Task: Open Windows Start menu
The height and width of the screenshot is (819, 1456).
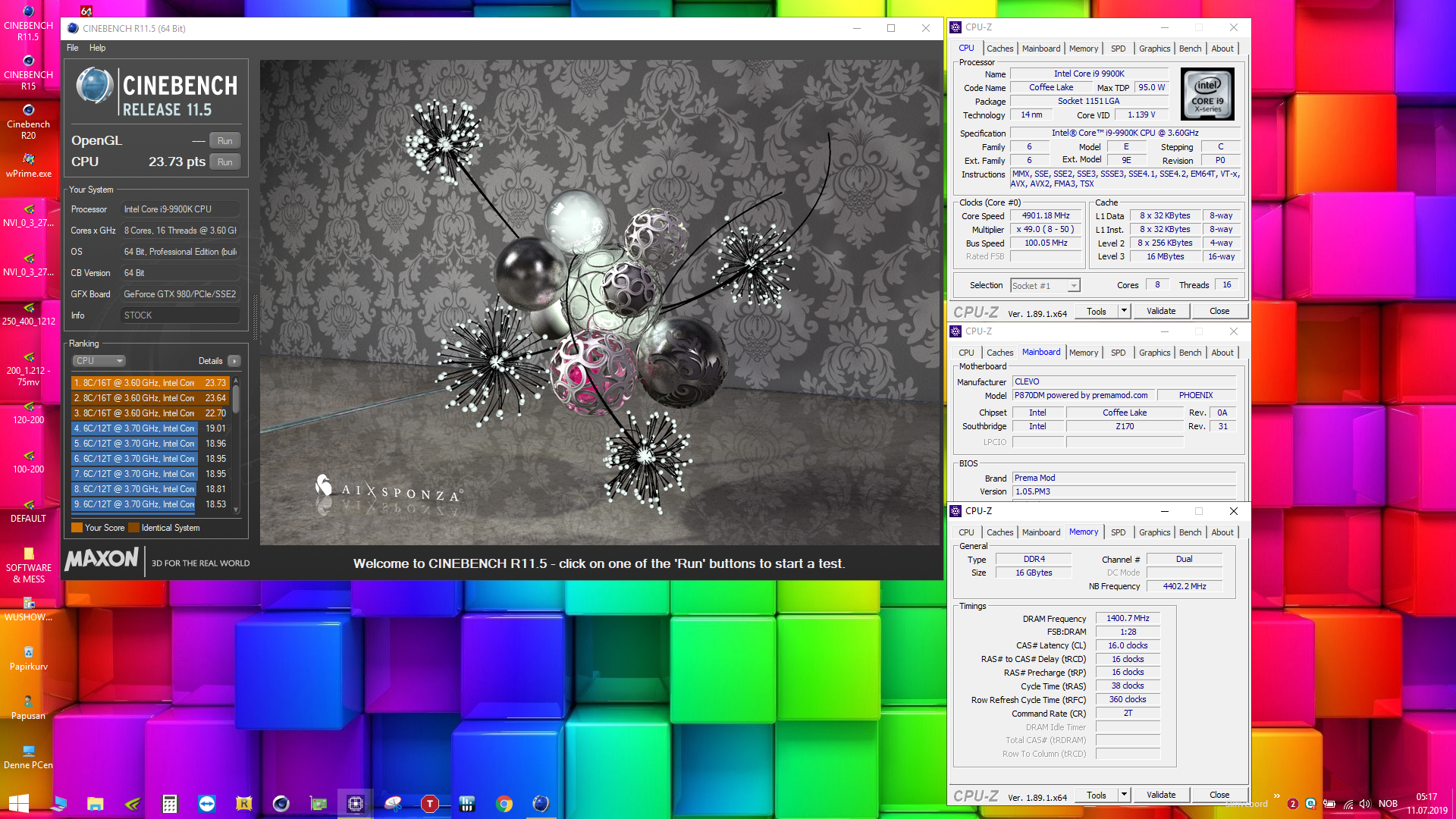Action: 19,804
